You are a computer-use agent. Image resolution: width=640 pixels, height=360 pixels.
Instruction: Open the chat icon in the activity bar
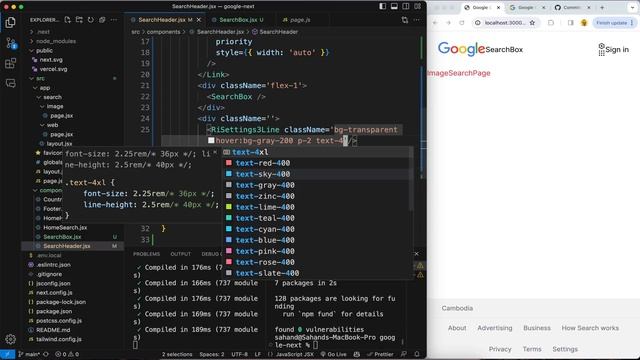coord(11,83)
